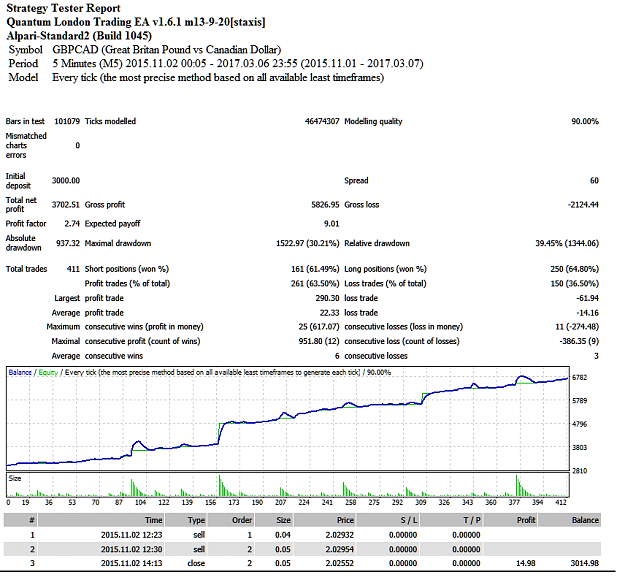Screen dimensions: 625x580
Task: Click the balance cell 3014.98
Action: click(x=585, y=563)
